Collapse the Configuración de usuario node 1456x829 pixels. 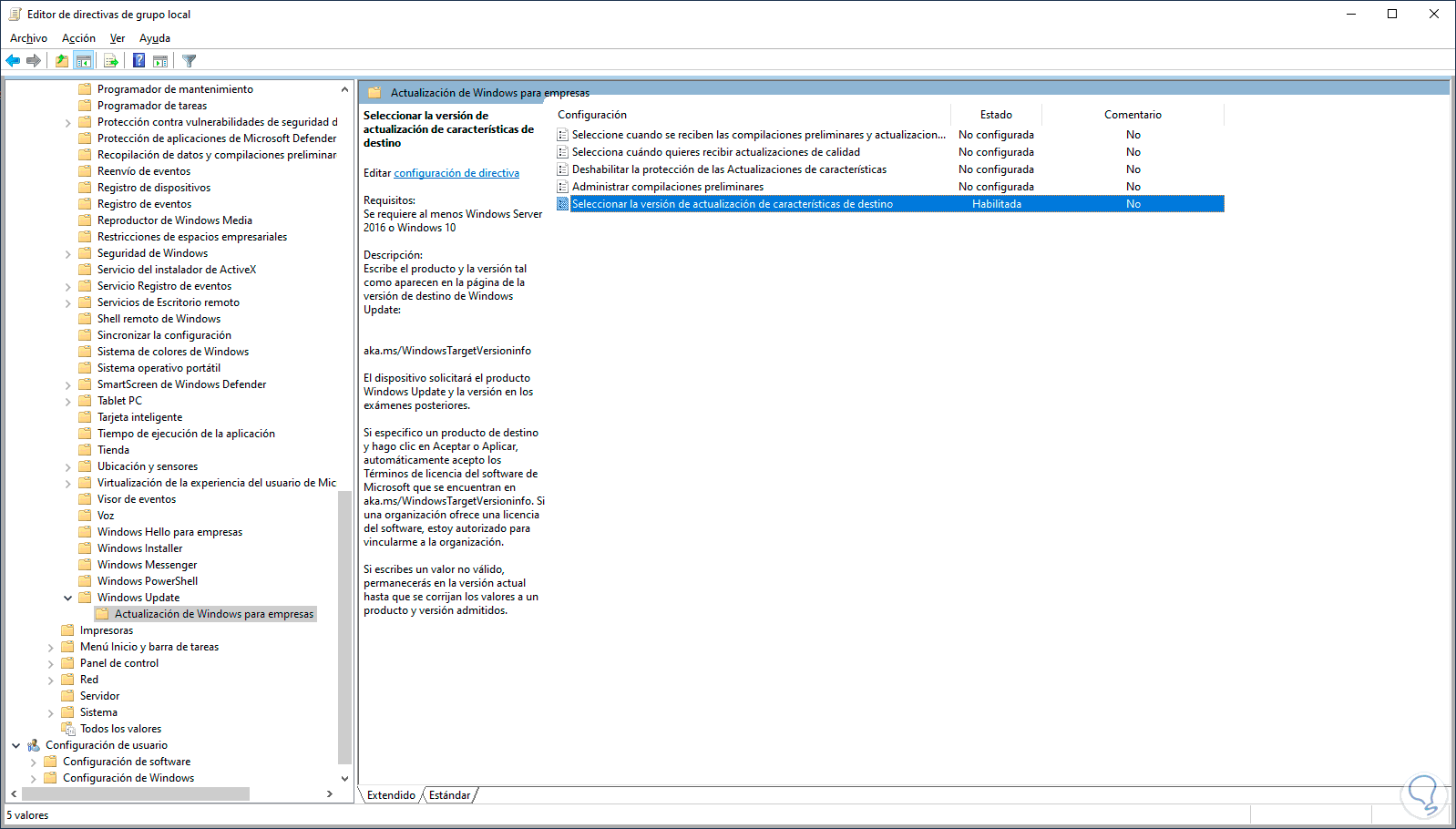(x=15, y=745)
